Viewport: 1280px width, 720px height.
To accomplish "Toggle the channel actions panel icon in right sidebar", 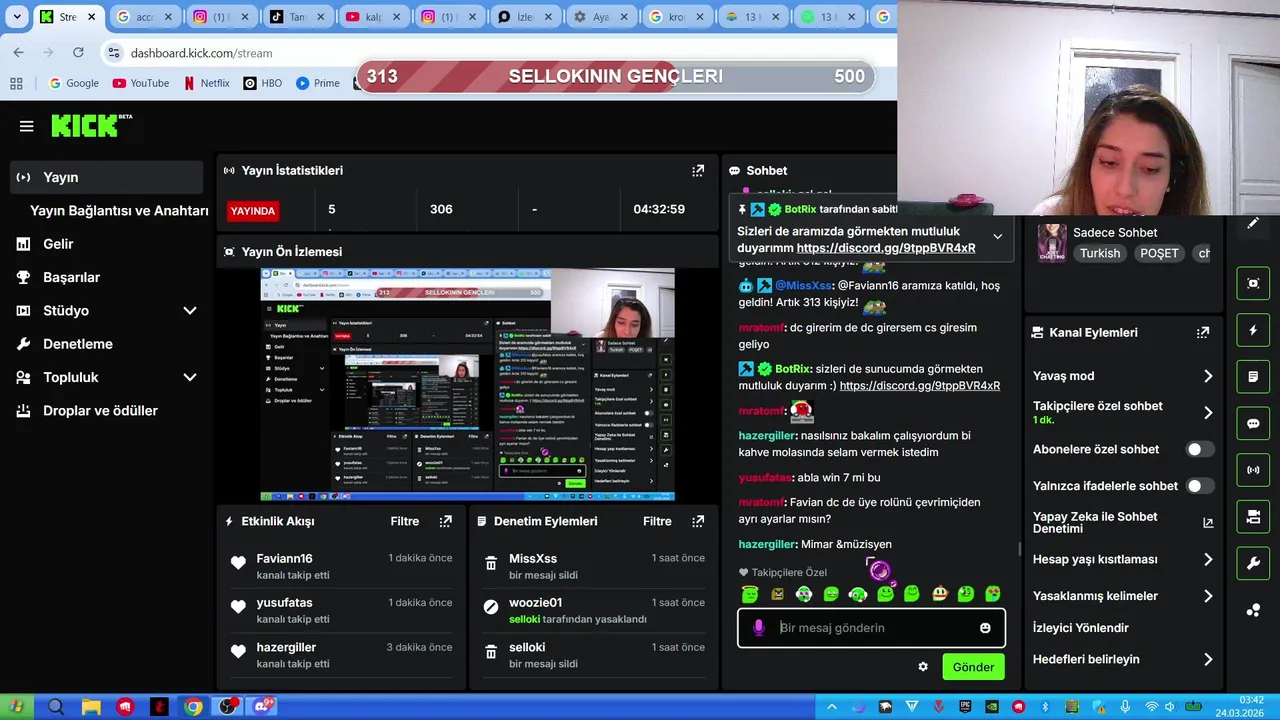I will click(1253, 517).
